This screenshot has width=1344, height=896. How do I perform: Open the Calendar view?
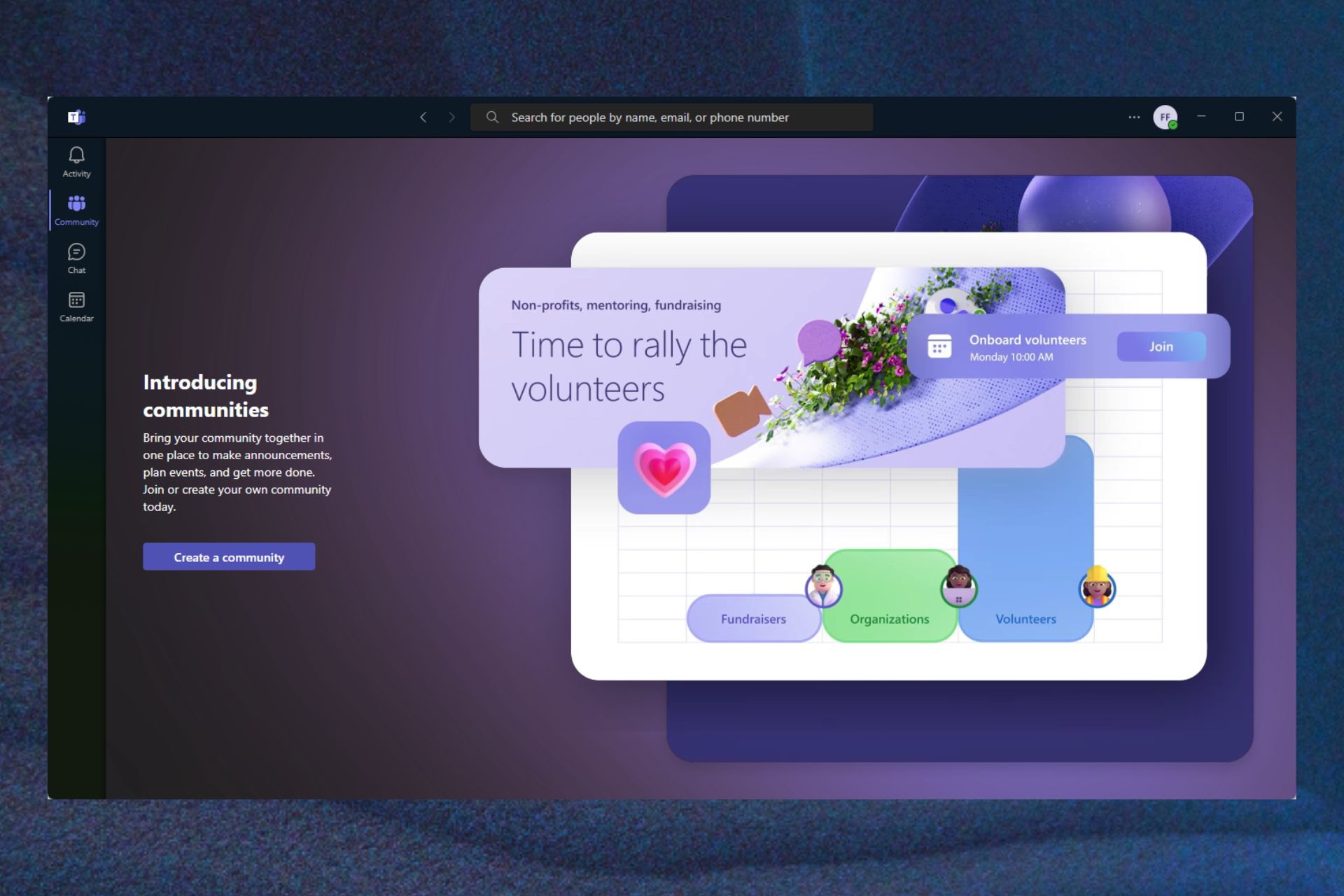pos(78,306)
